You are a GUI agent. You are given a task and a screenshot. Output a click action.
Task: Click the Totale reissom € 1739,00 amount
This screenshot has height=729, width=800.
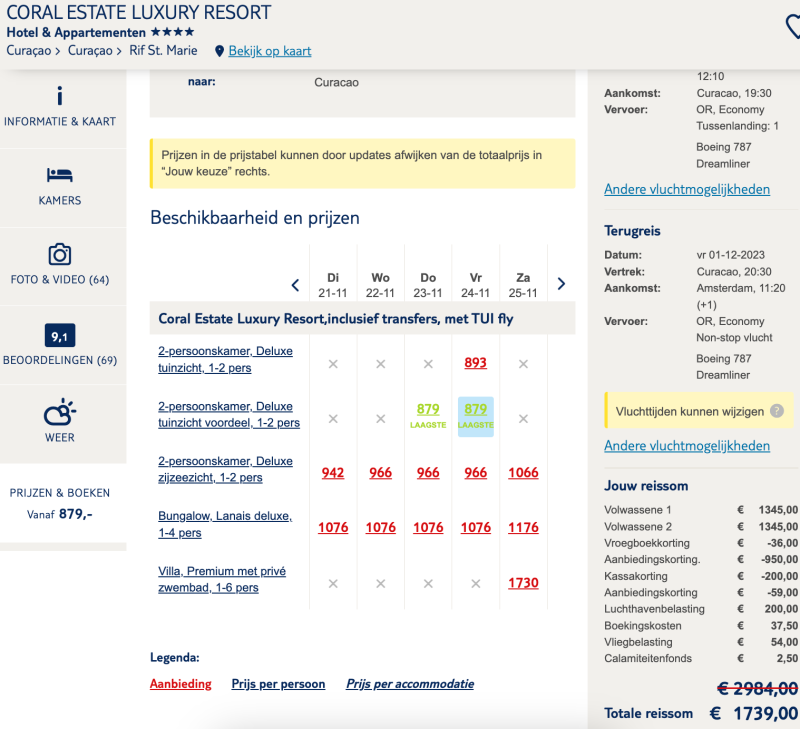tap(754, 713)
